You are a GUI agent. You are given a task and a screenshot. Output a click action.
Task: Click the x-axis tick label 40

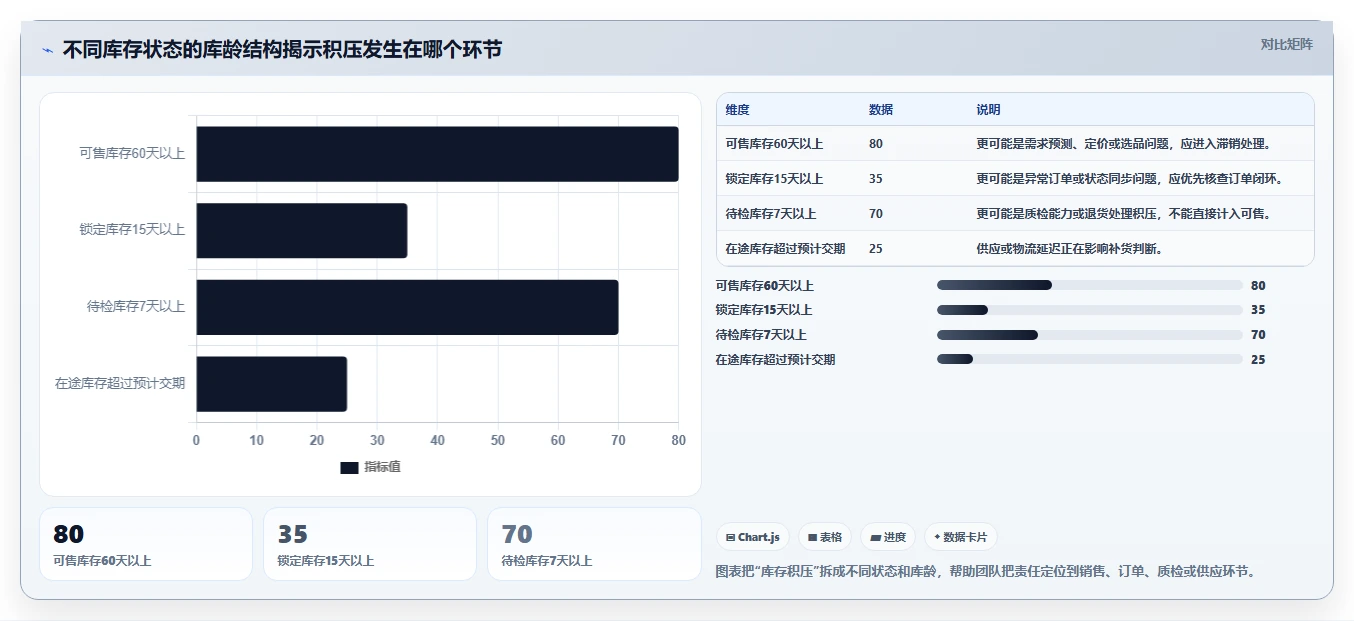point(437,441)
